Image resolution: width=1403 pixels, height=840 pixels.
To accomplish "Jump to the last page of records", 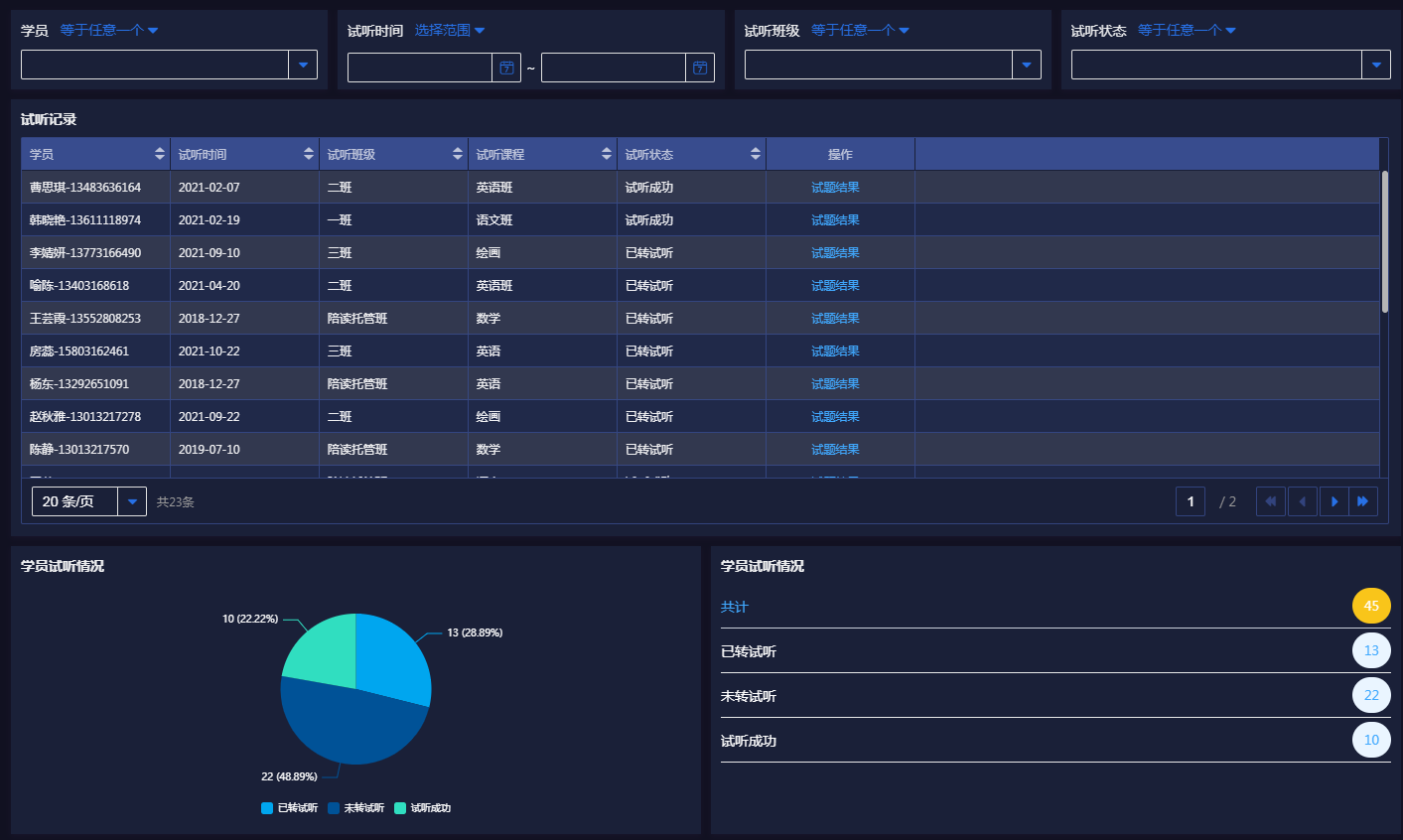I will [1363, 501].
